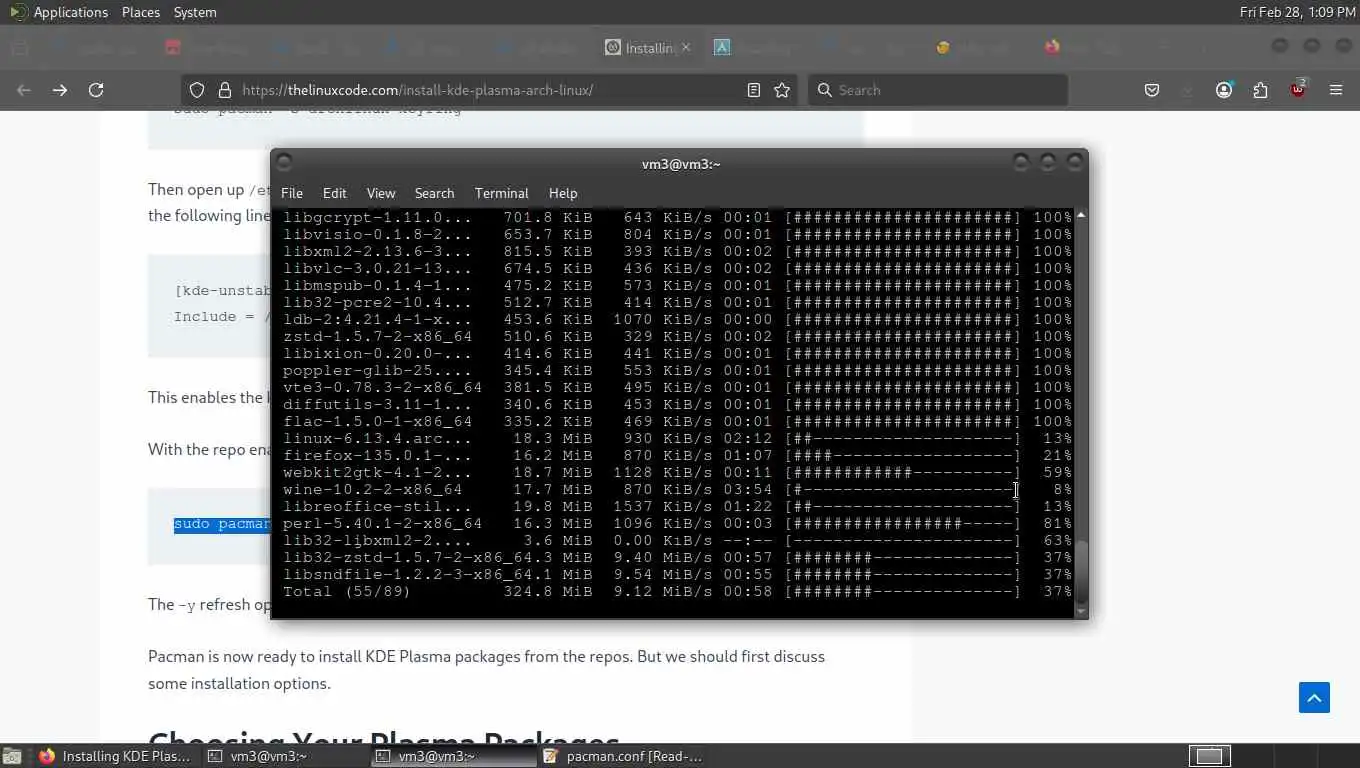The width and height of the screenshot is (1360, 768).
Task: Focus the Firefox Search box
Action: click(937, 90)
